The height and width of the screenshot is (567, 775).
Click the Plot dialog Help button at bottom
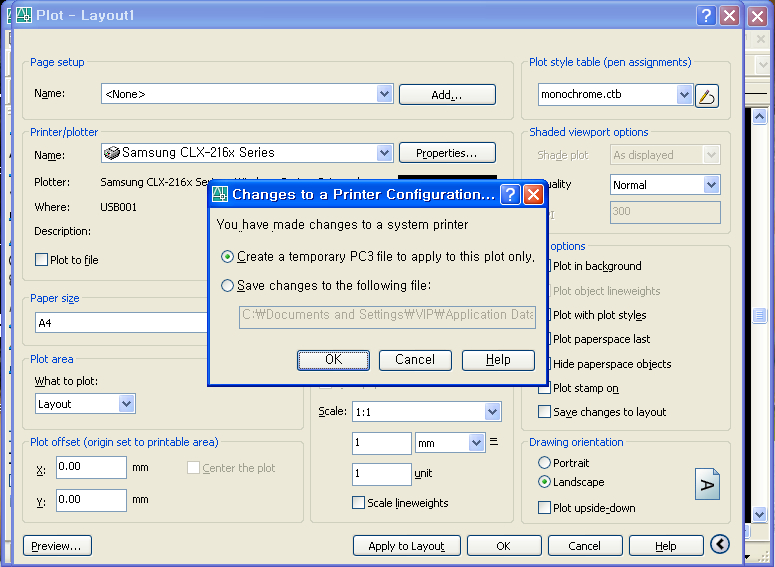click(666, 546)
